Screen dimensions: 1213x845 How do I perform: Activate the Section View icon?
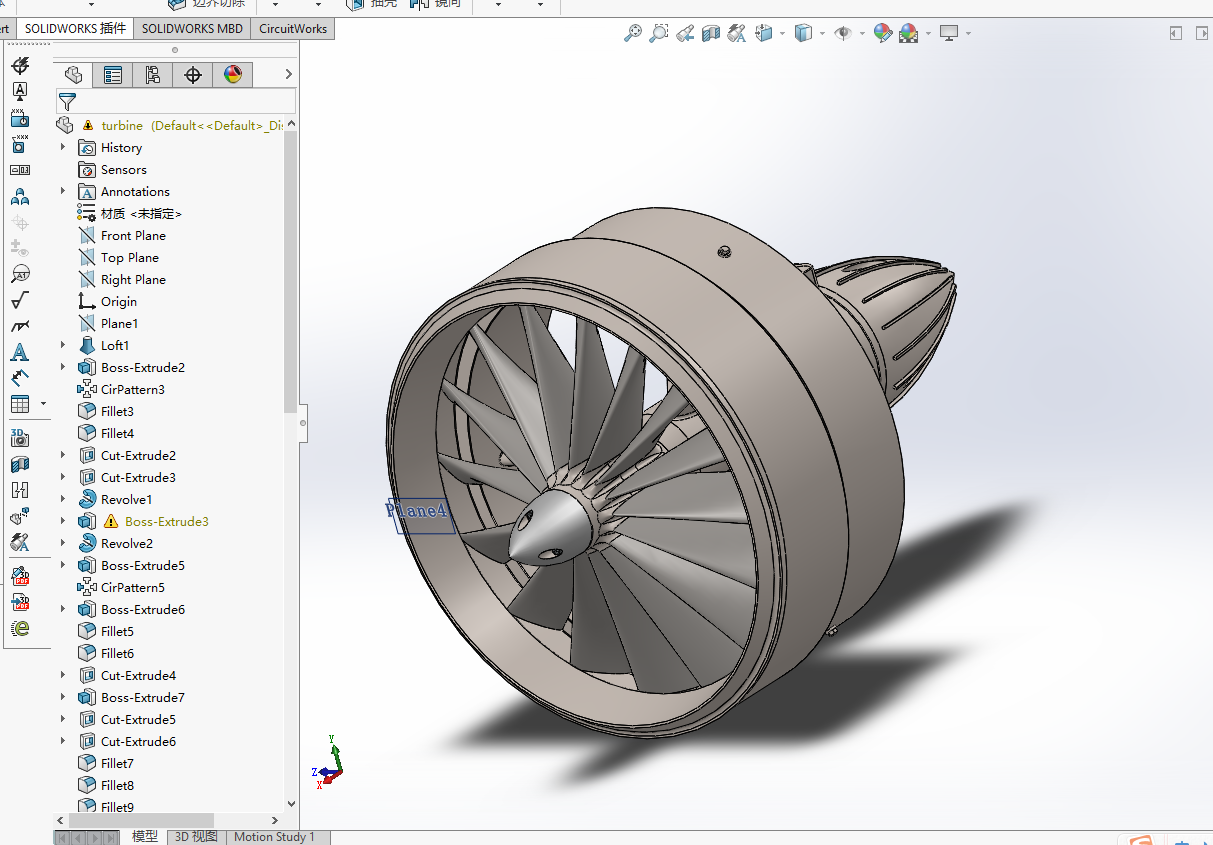pos(711,33)
